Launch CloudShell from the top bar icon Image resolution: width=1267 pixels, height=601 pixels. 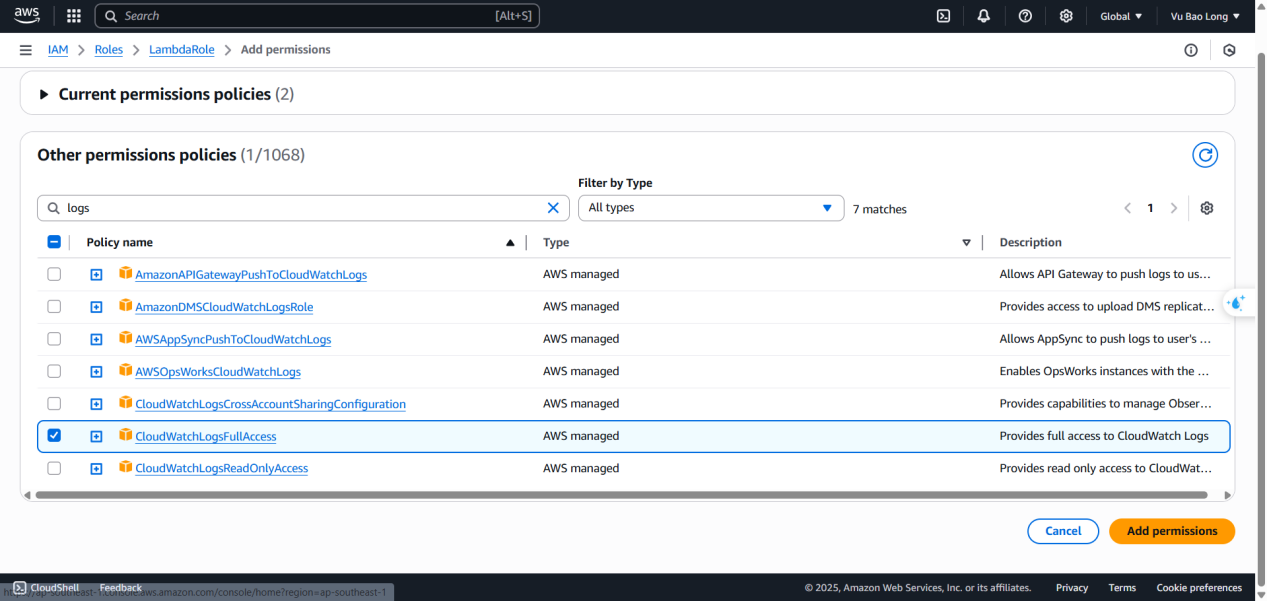click(x=943, y=16)
